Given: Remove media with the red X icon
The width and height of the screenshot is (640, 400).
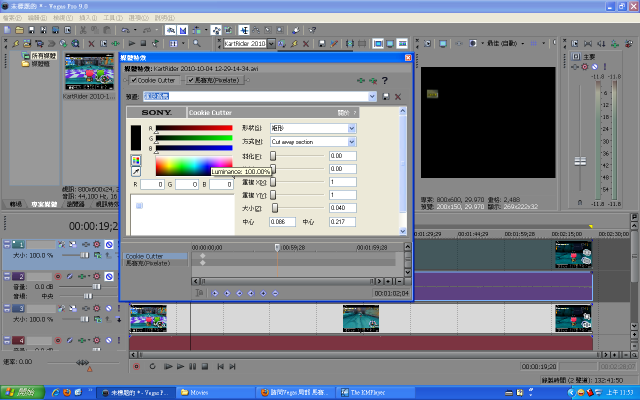Looking at the screenshot, I should click(x=91, y=43).
